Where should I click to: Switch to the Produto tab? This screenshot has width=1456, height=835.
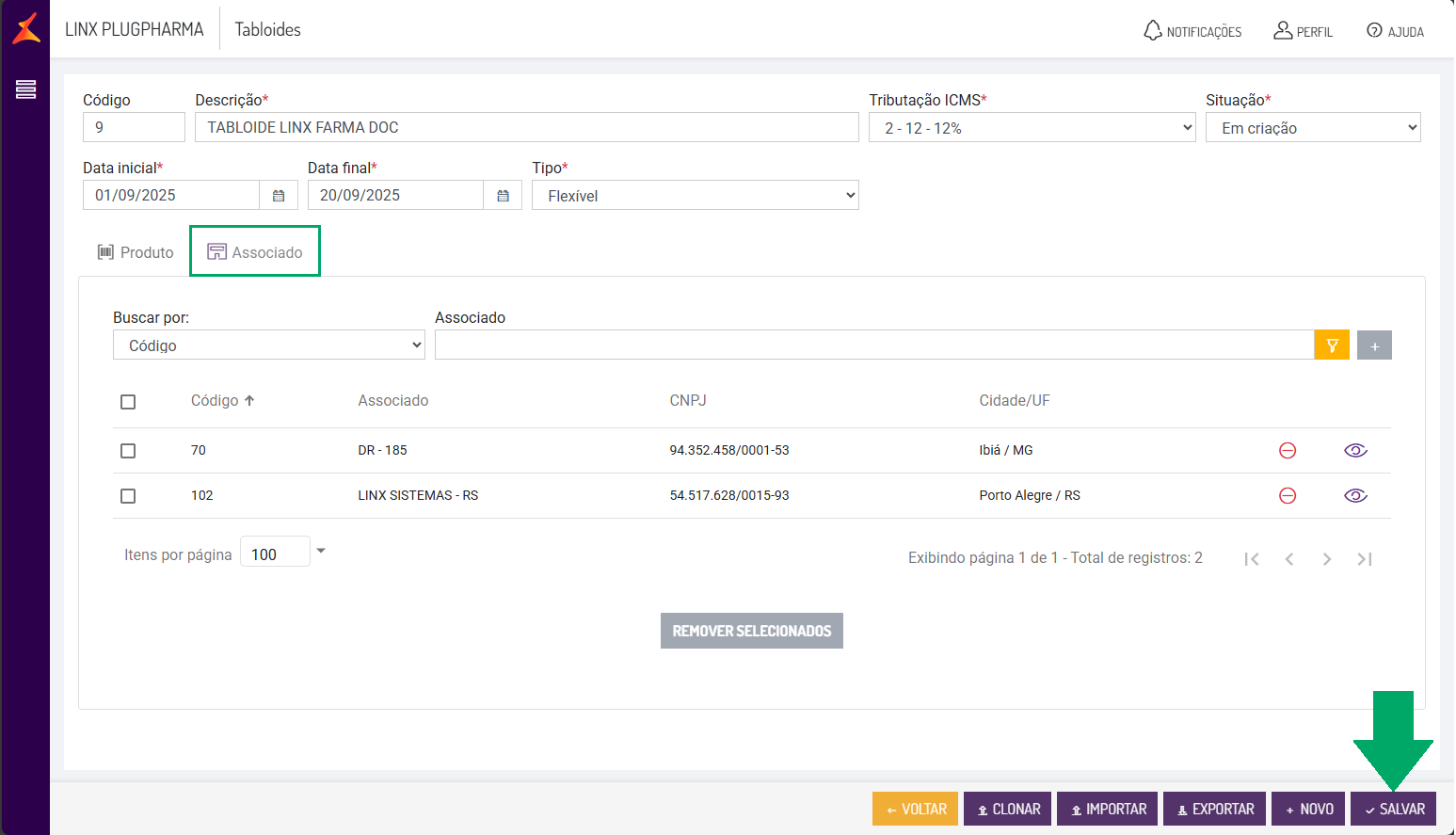click(x=136, y=252)
